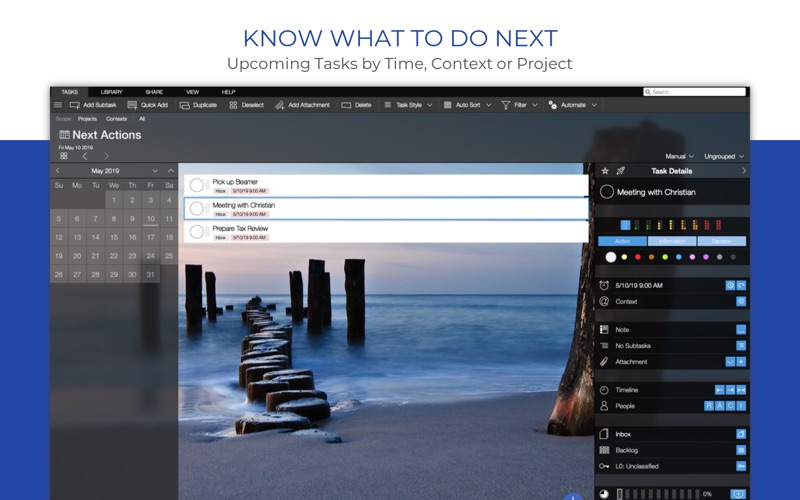This screenshot has width=800, height=500.
Task: Click the Add Subtask toolbar icon
Action: tap(74, 105)
